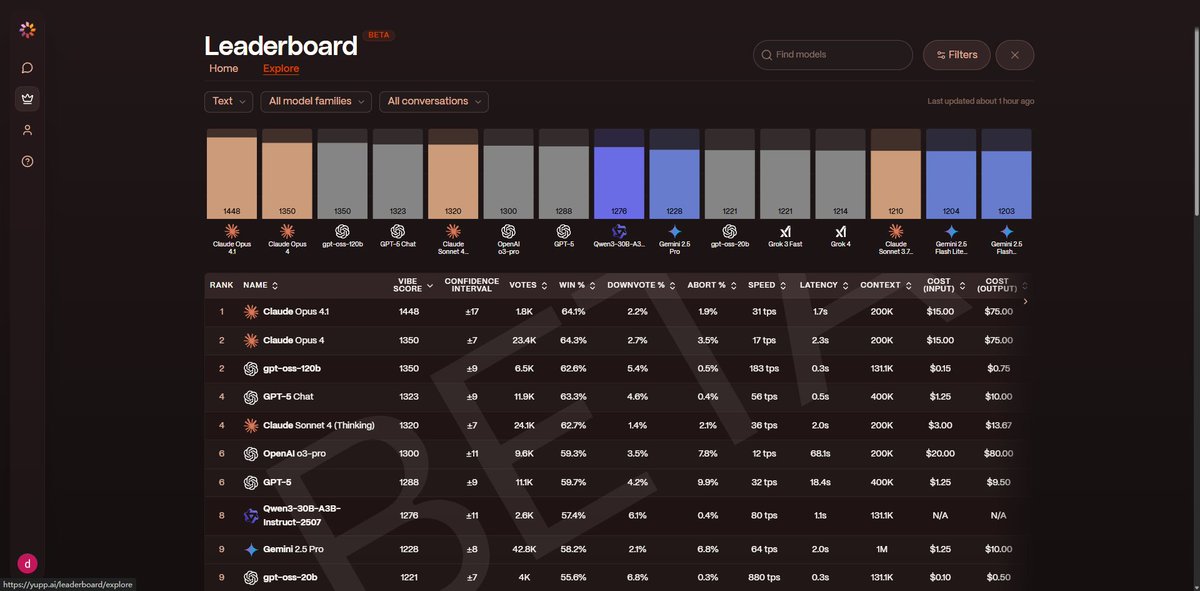Close the search bar with X button
This screenshot has height=591, width=1200.
pyautogui.click(x=1015, y=55)
